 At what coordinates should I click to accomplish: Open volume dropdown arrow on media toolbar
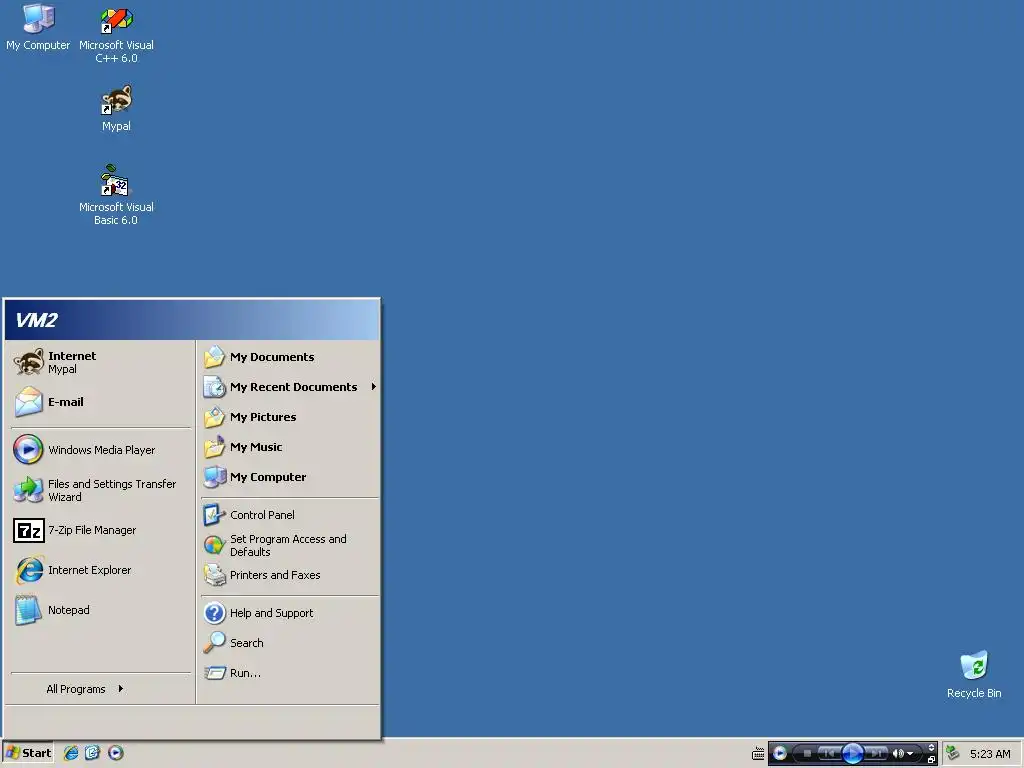coord(910,754)
